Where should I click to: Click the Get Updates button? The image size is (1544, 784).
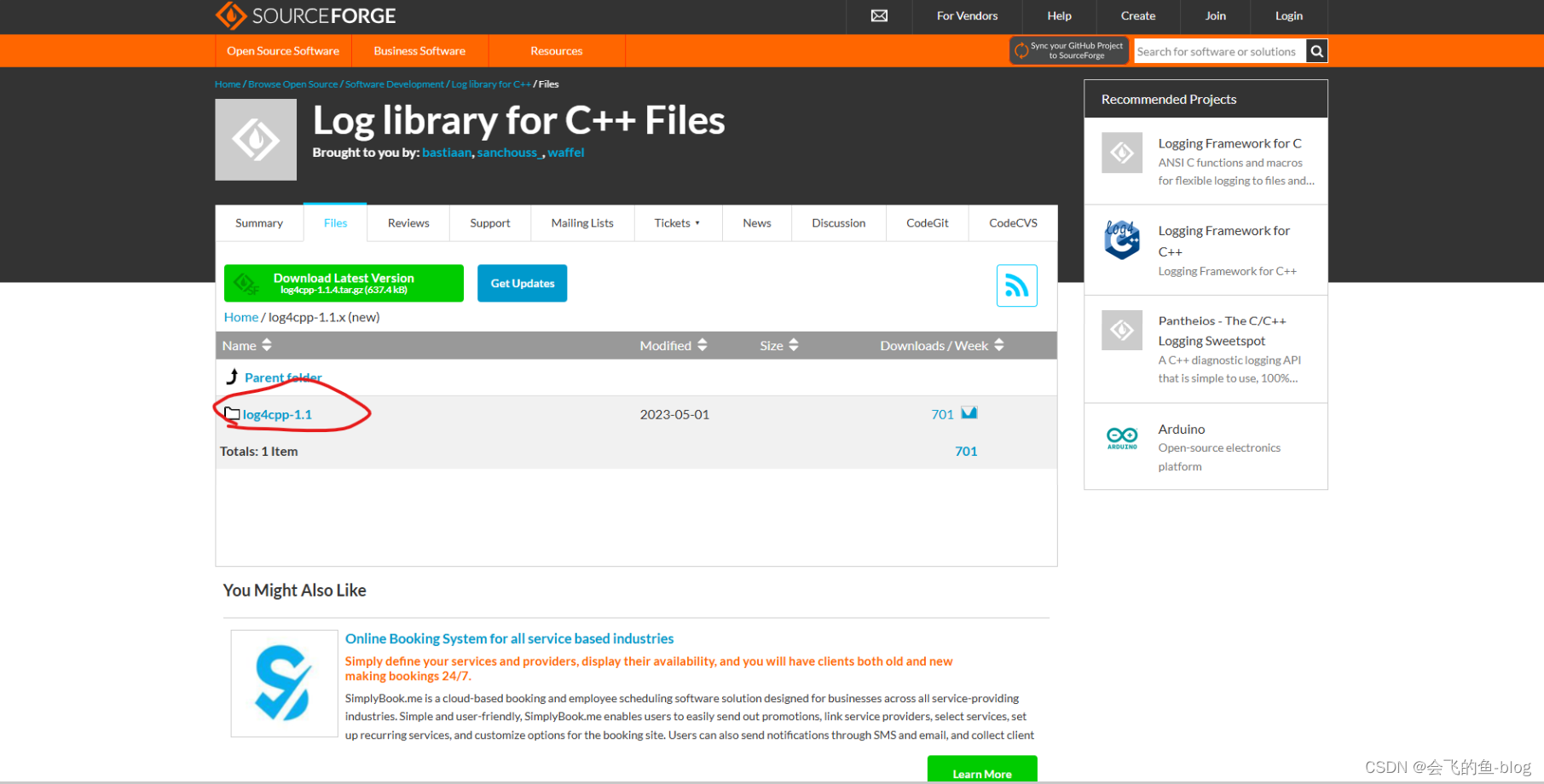tap(523, 283)
